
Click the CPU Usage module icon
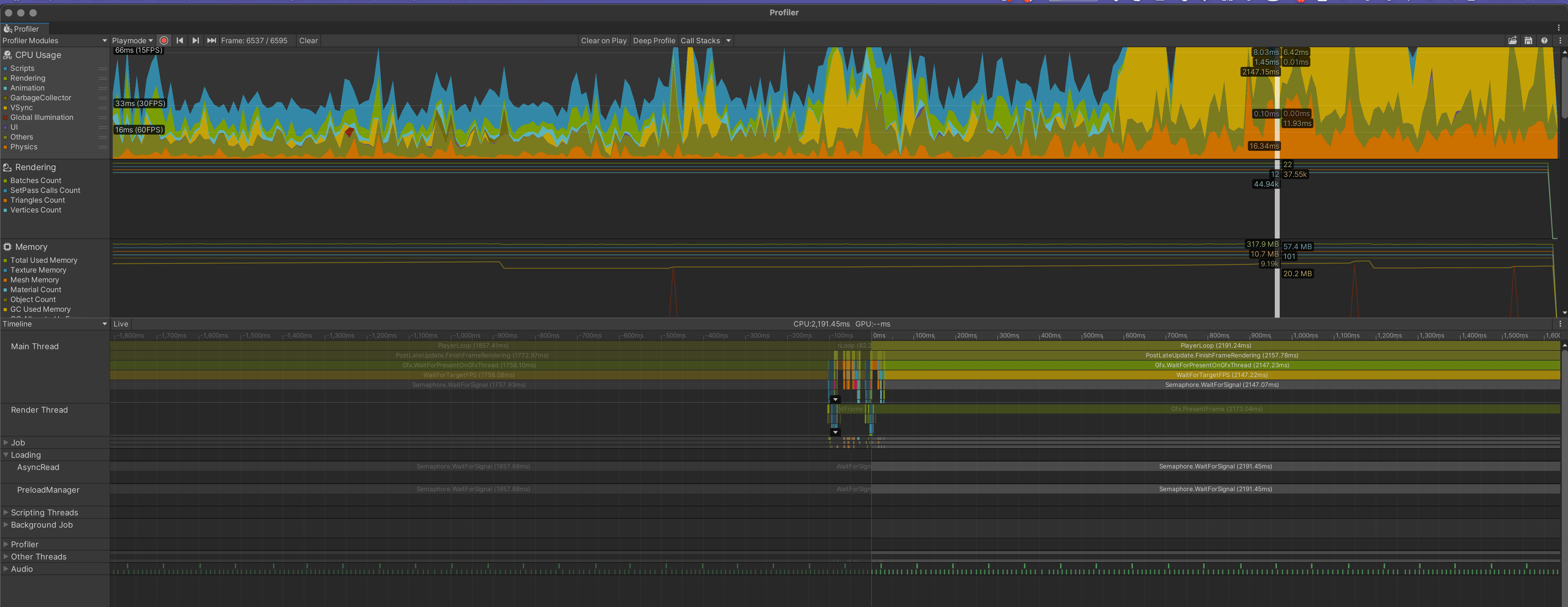coord(7,55)
